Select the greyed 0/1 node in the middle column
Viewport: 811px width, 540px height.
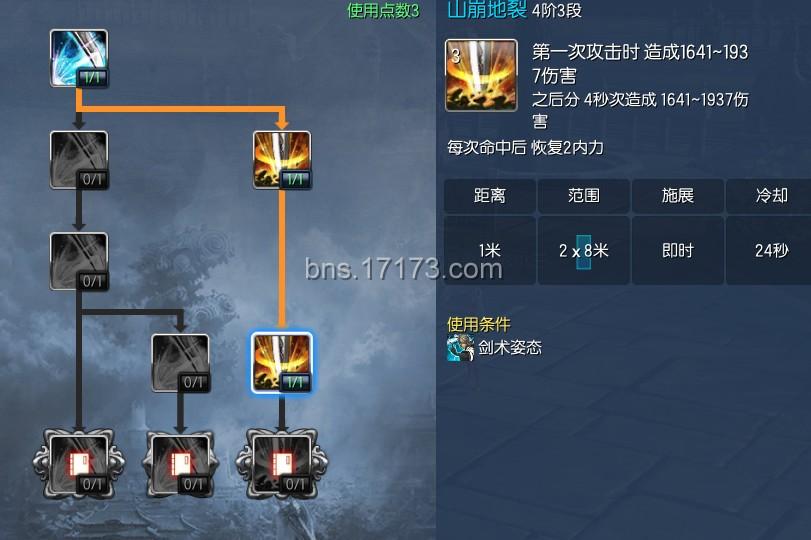coord(180,363)
